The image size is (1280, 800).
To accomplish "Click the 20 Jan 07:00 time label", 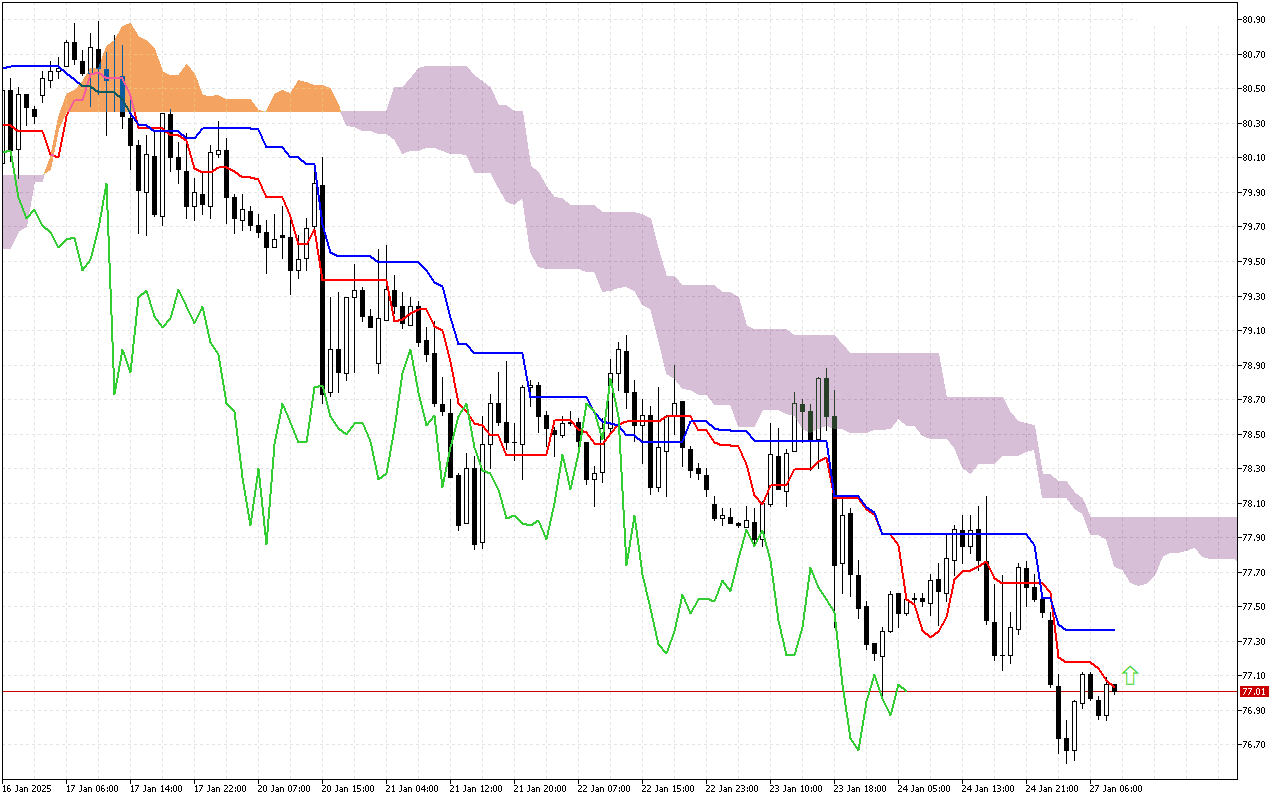I will (284, 788).
